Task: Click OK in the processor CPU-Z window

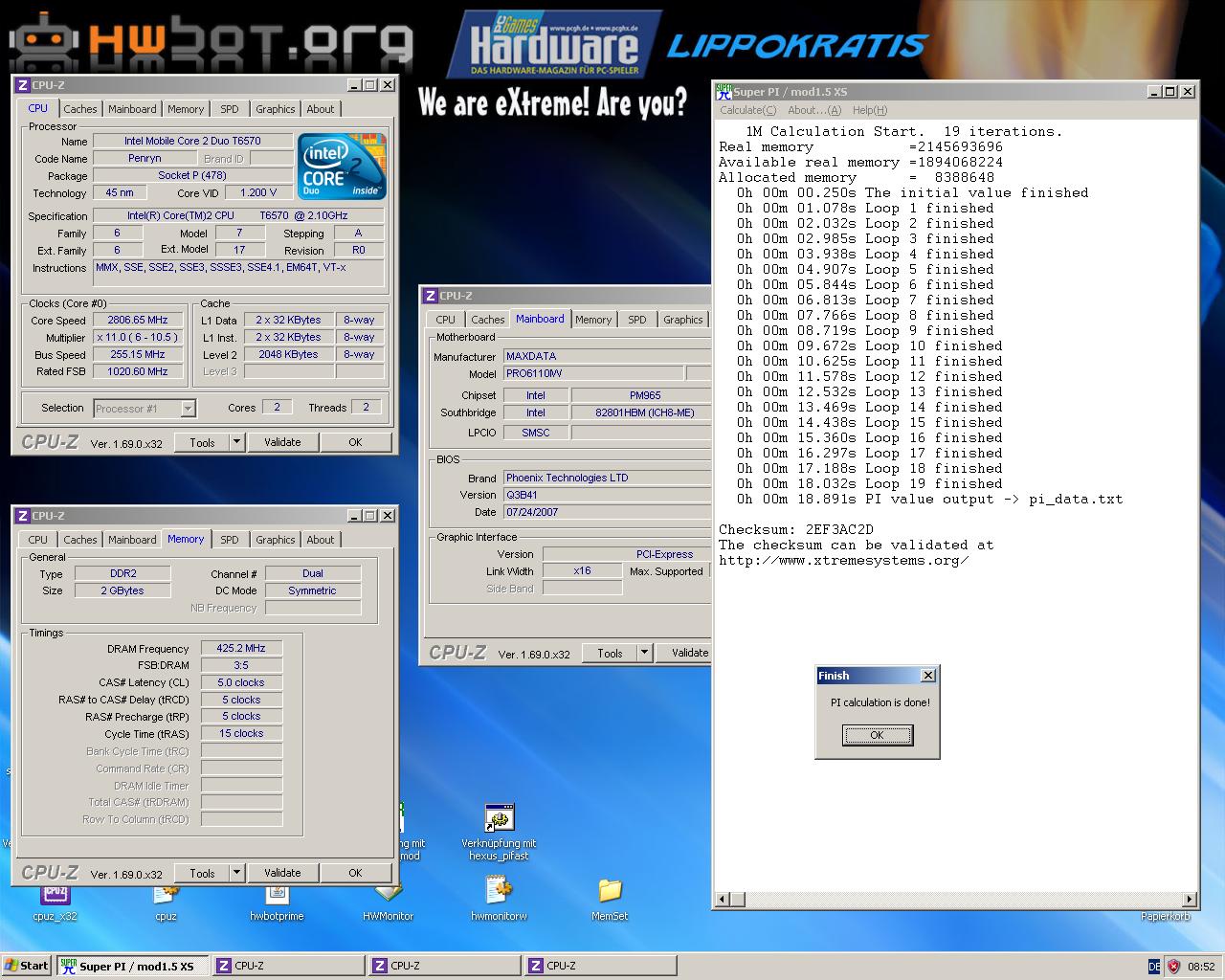Action: point(355,442)
